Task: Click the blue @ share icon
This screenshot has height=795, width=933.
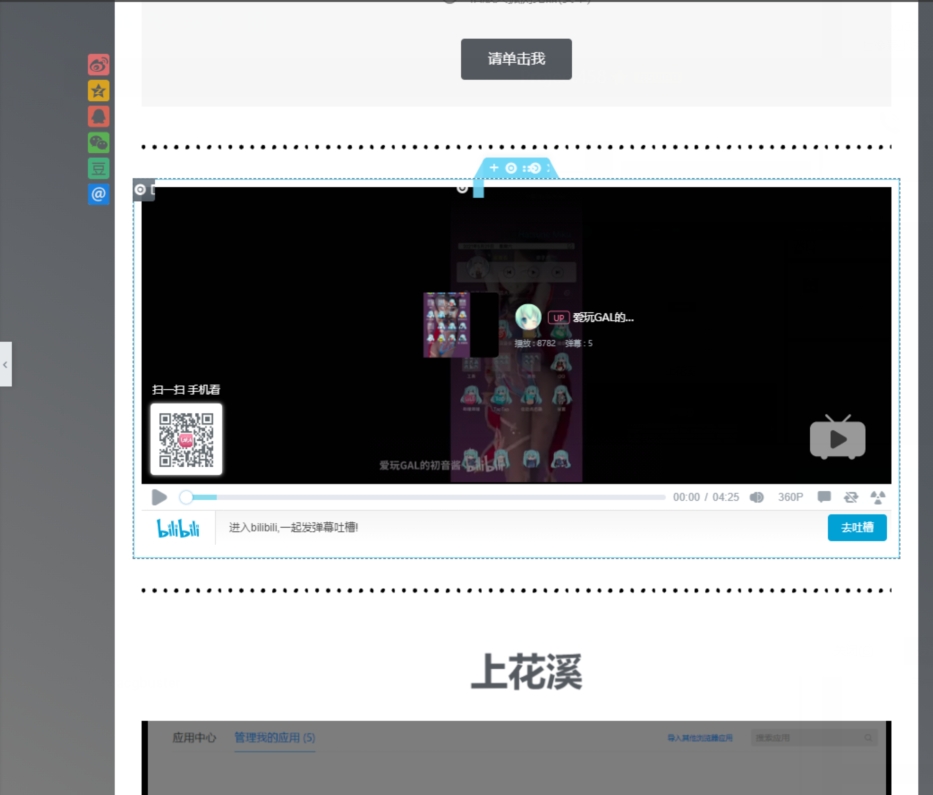Action: coord(99,193)
